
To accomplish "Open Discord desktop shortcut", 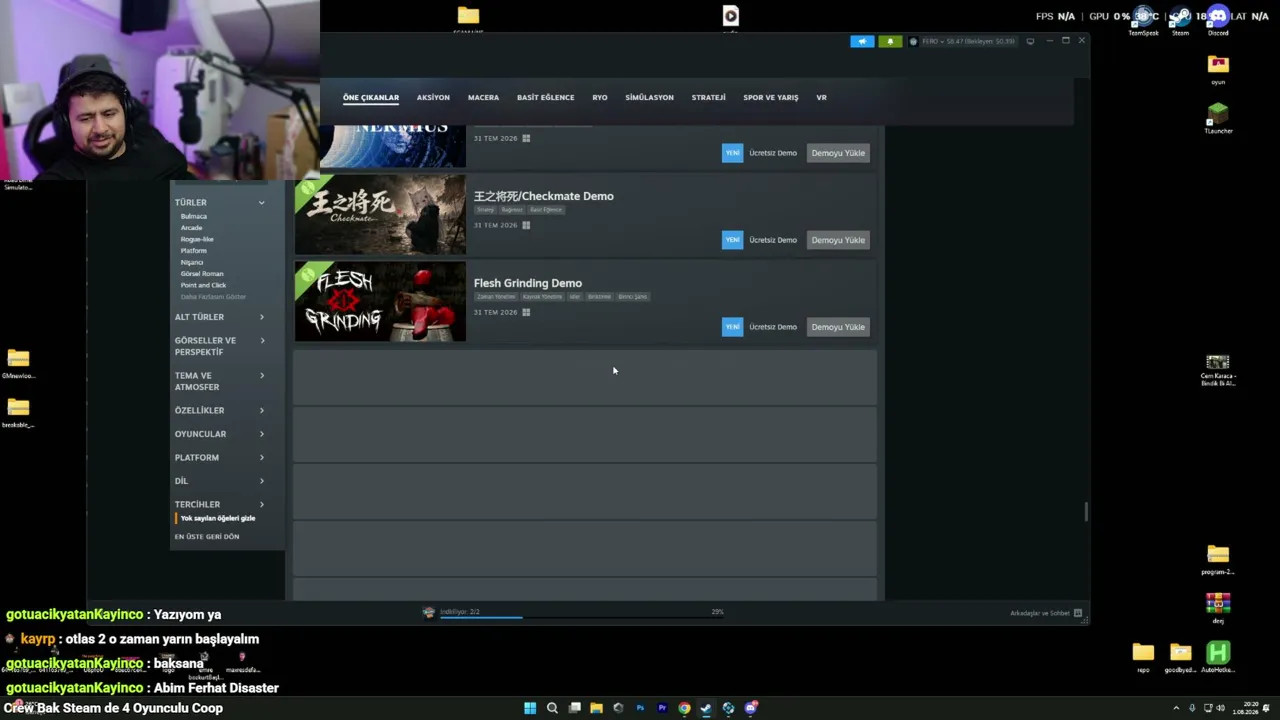I will [1218, 20].
